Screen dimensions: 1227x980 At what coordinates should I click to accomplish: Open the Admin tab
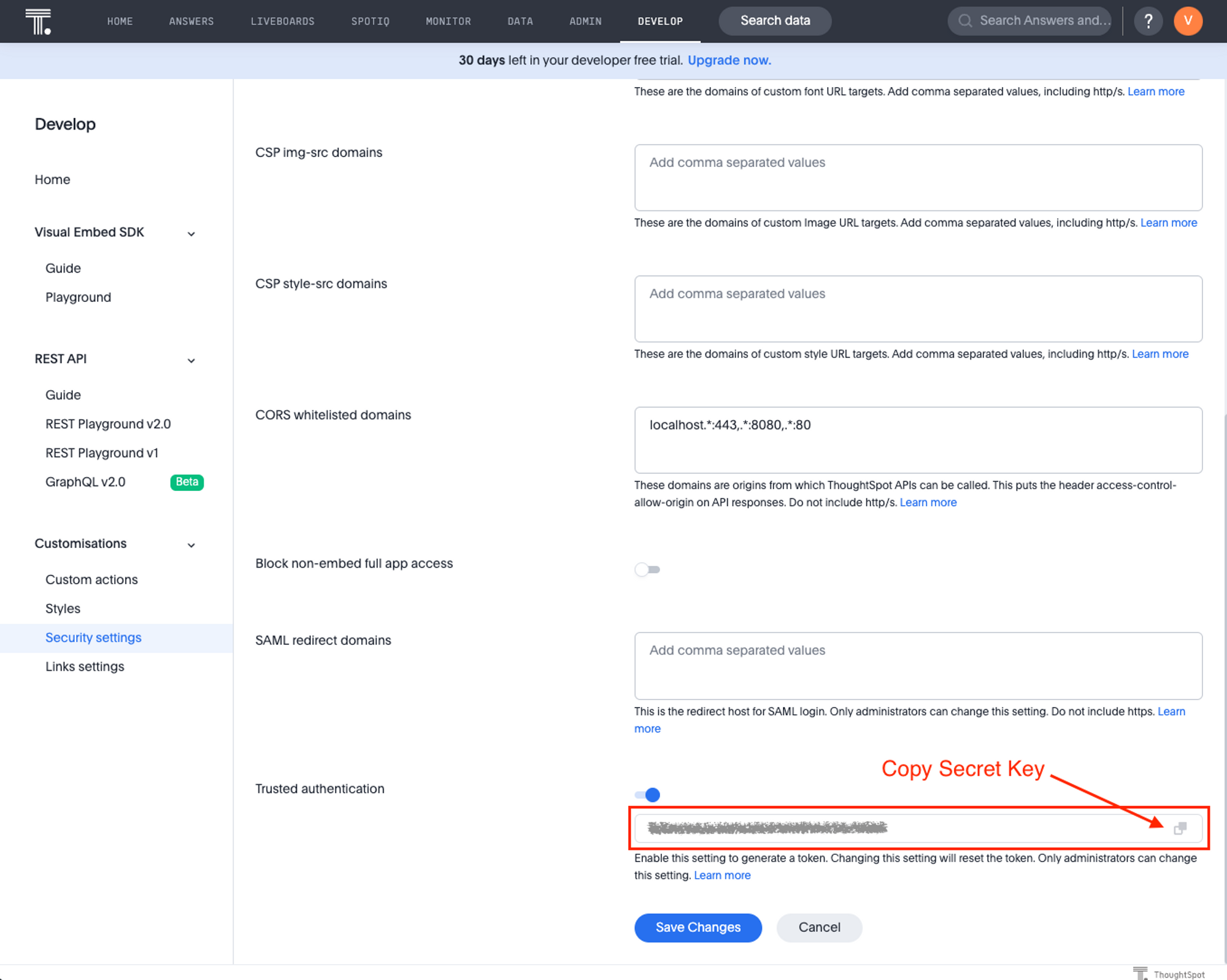pos(585,21)
